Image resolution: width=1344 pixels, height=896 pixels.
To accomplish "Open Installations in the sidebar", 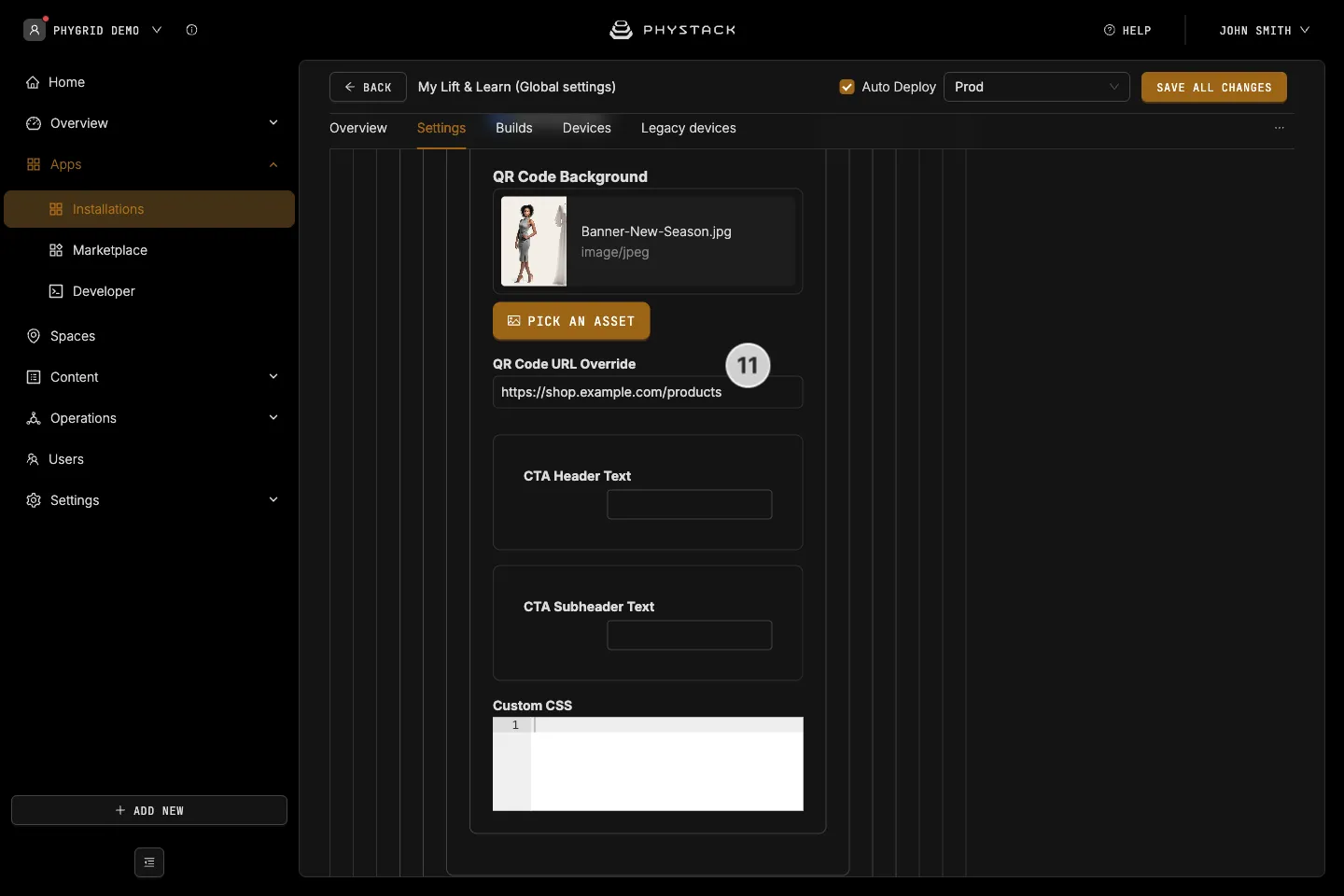I will [x=149, y=209].
